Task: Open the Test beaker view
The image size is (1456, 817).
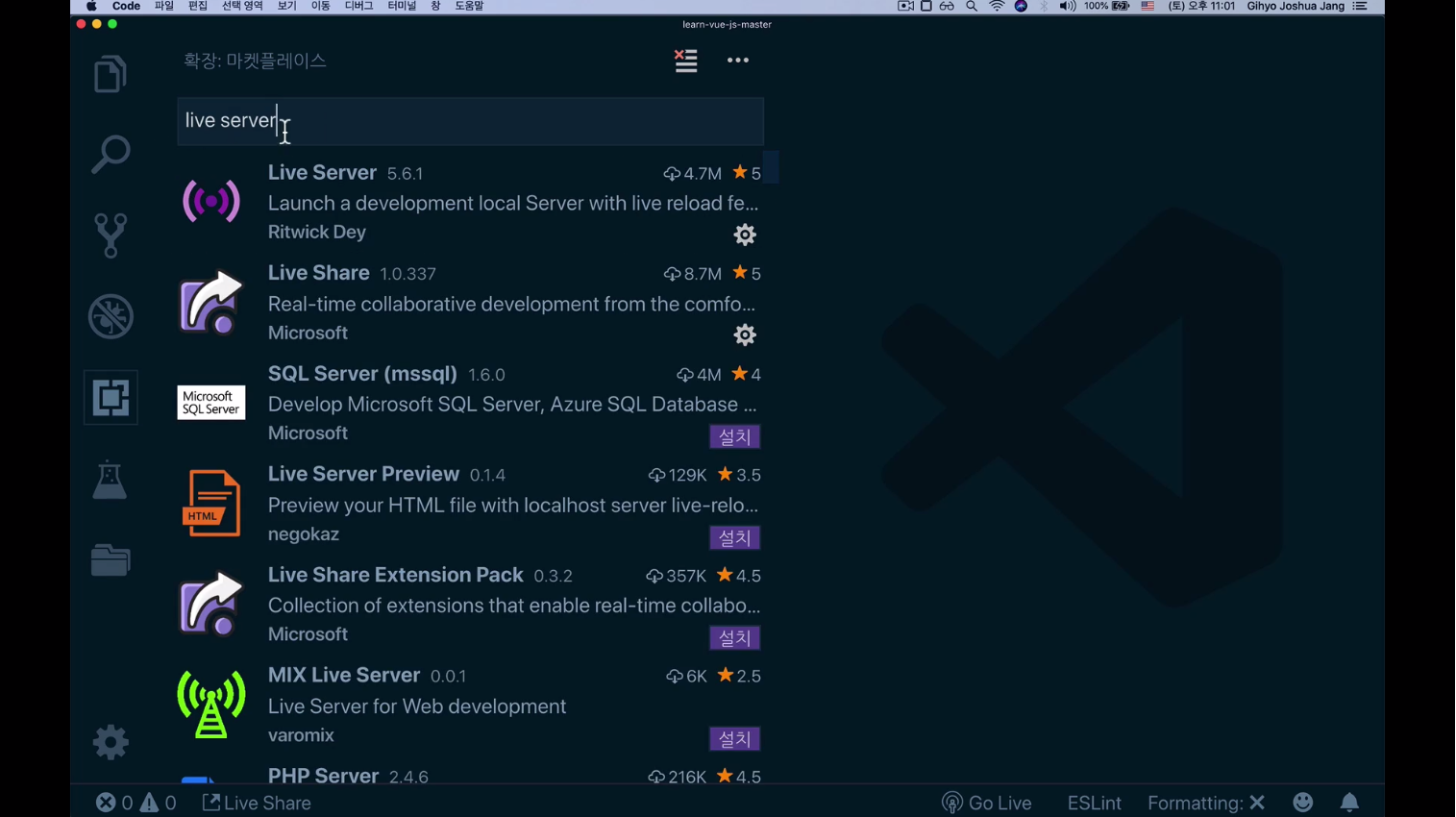Action: pyautogui.click(x=110, y=479)
